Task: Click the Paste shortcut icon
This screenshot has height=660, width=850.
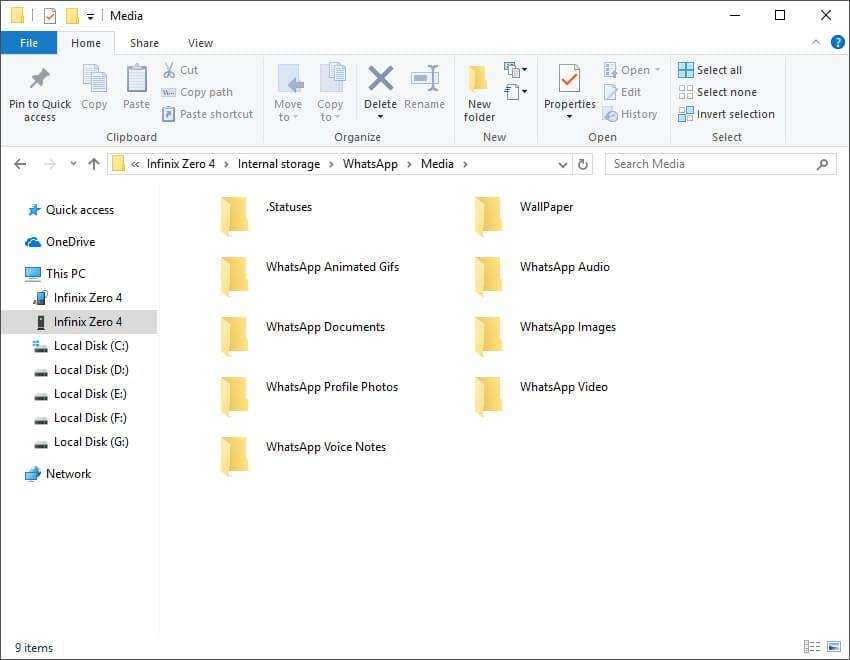Action: 169,114
